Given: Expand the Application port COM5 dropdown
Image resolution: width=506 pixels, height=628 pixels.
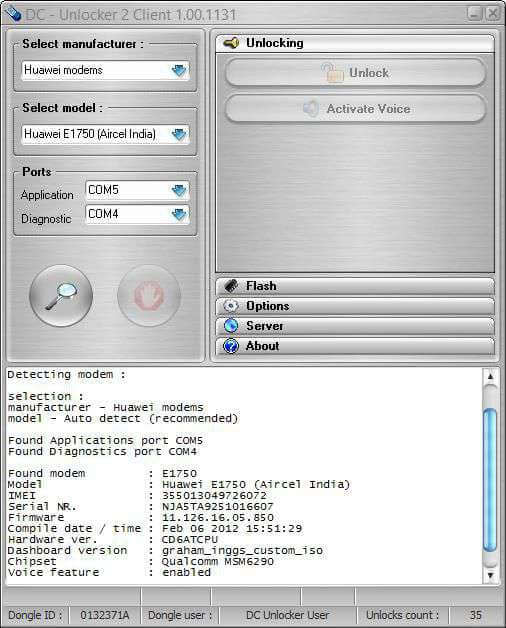Looking at the screenshot, I should pos(179,190).
